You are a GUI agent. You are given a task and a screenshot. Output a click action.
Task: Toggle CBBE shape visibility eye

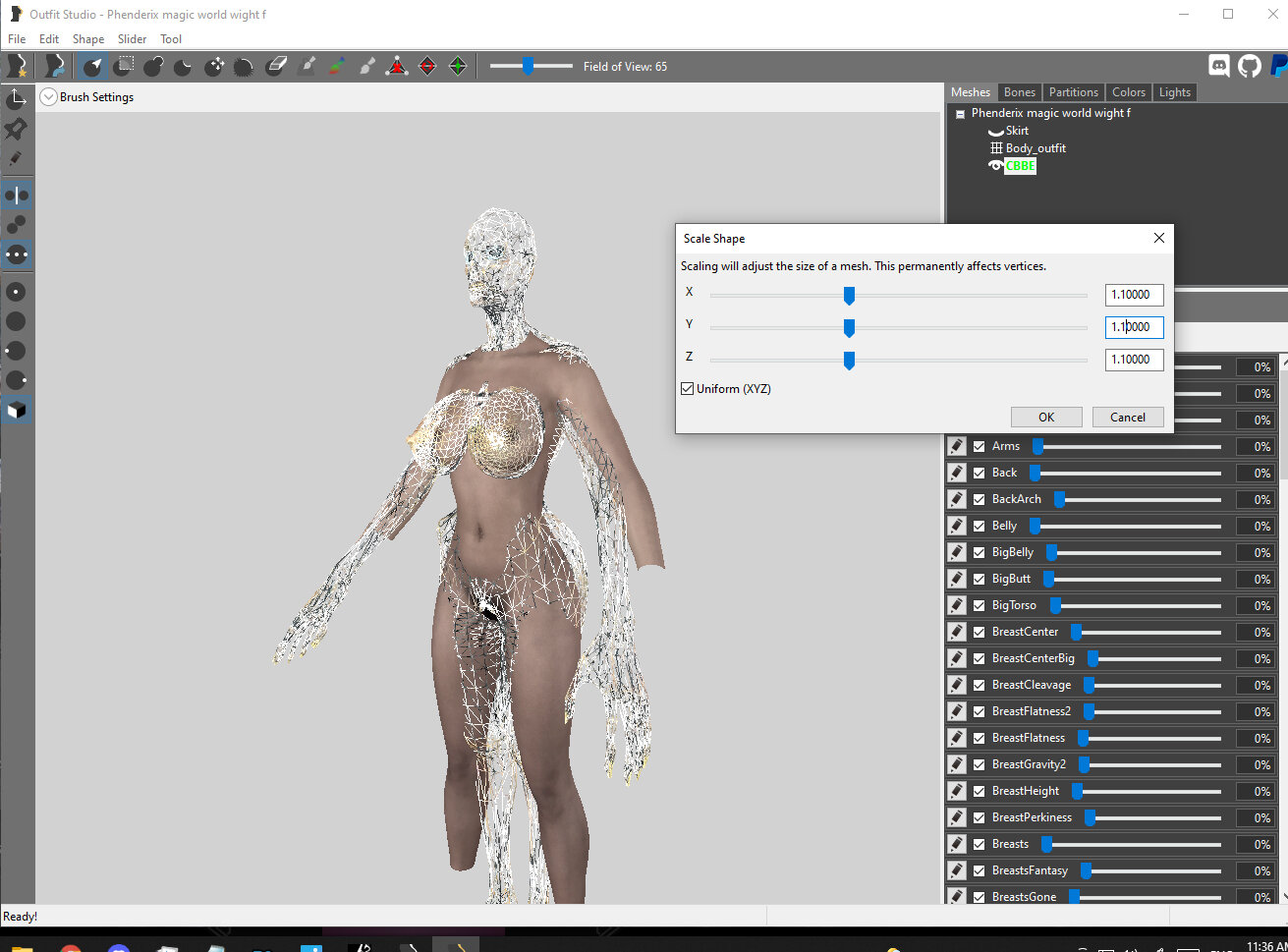pyautogui.click(x=995, y=166)
